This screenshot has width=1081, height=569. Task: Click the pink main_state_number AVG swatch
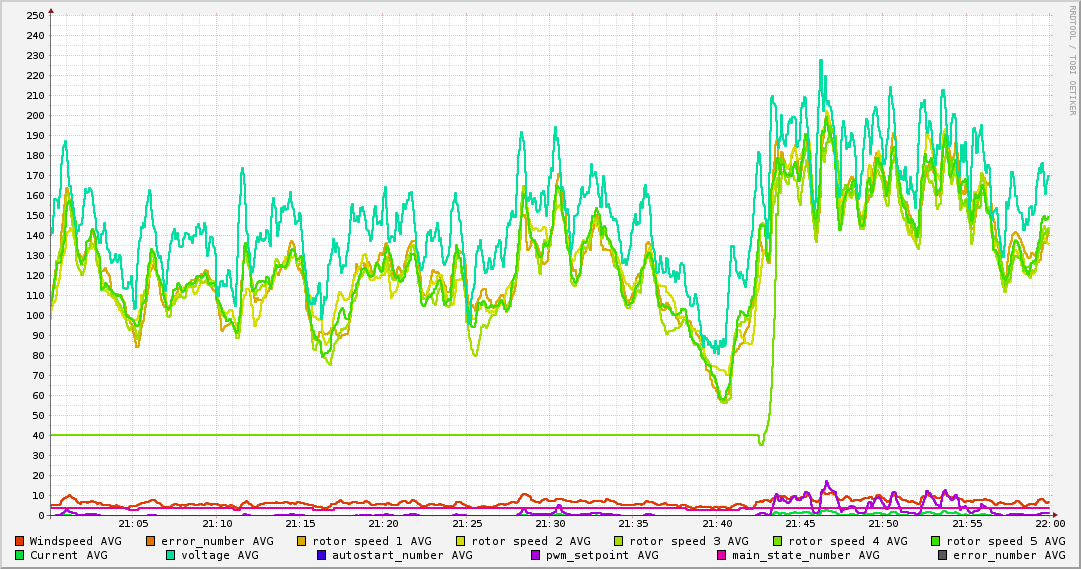(722, 555)
